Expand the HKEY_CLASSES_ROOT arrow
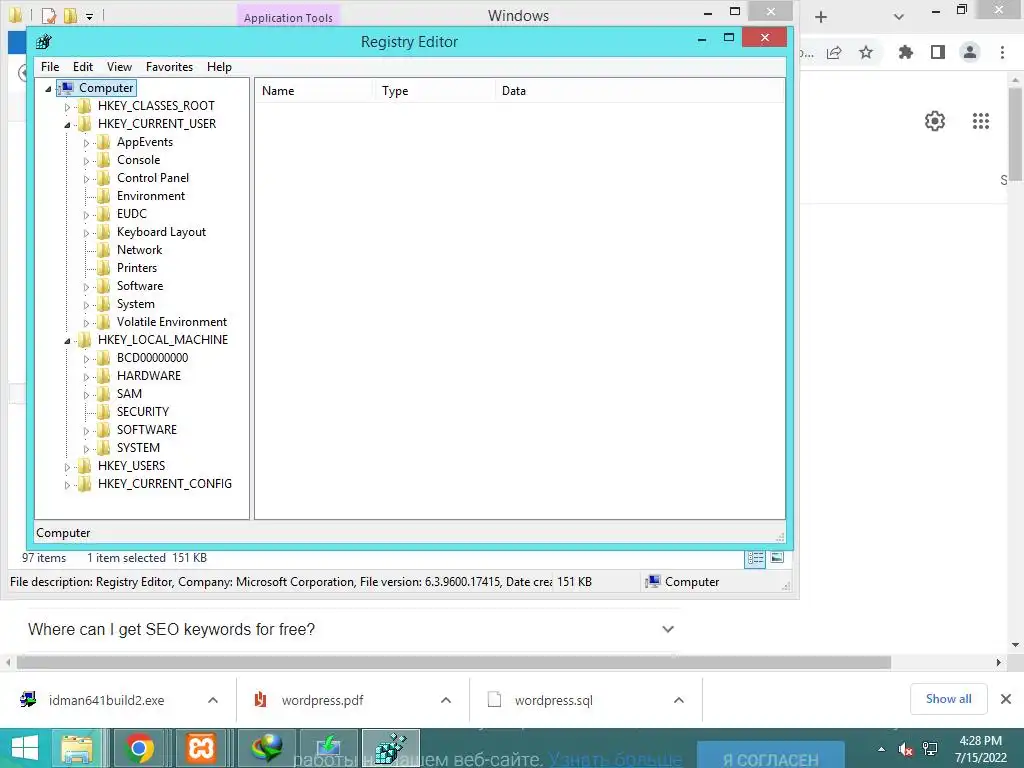 pos(67,106)
